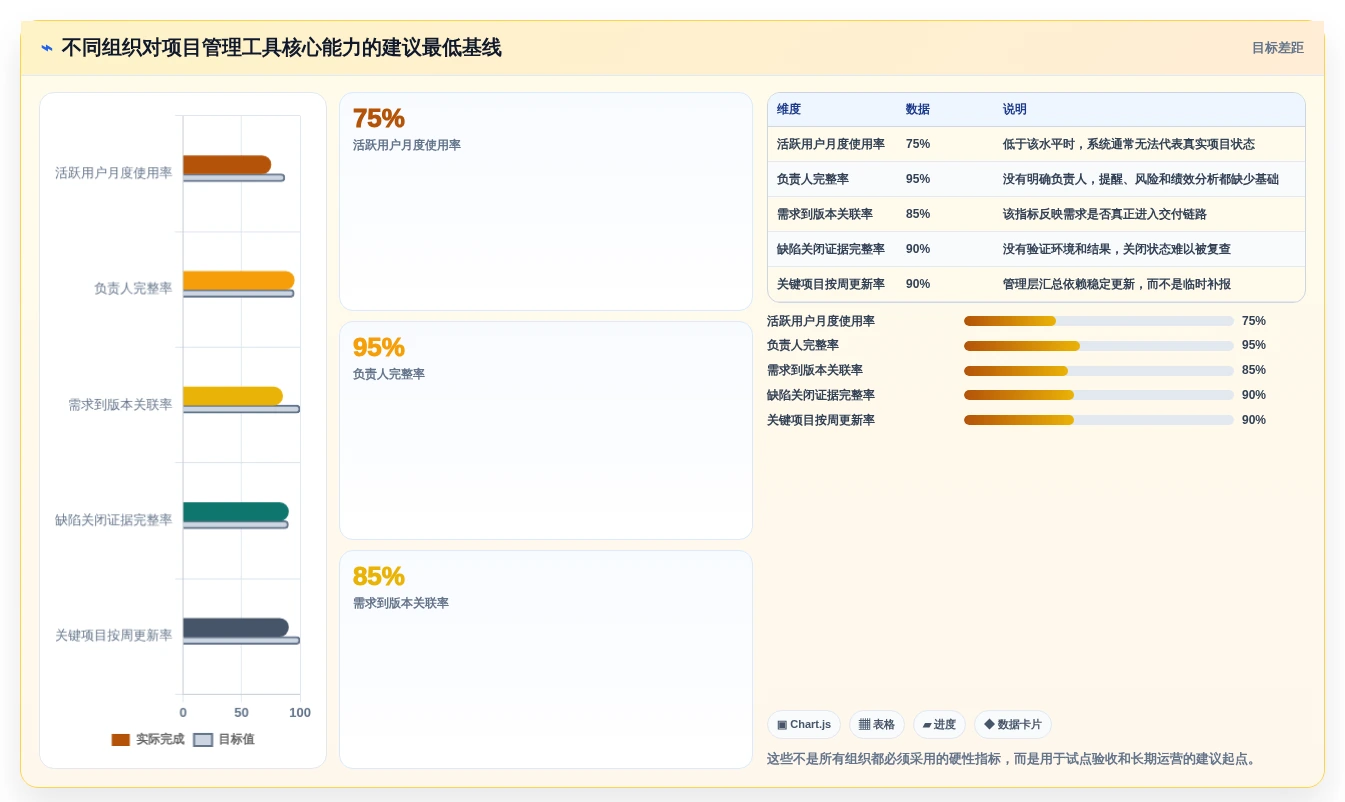Select the 关键项目按周更新率 table row cell
Viewport: 1345px width, 802px height.
831,284
